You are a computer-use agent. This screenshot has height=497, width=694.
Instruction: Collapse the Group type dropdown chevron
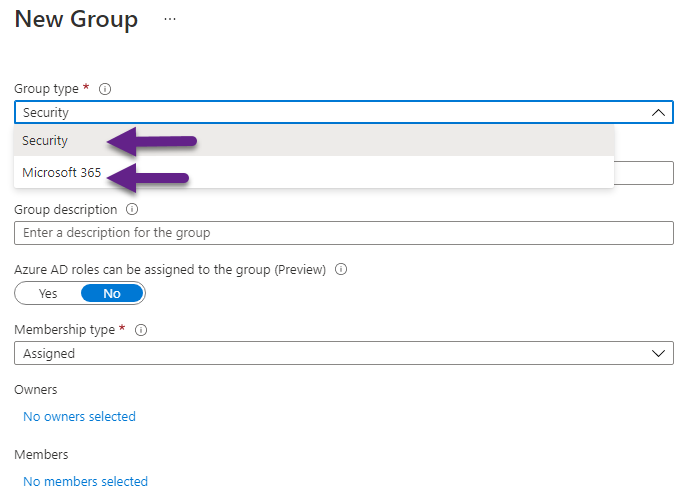click(657, 113)
